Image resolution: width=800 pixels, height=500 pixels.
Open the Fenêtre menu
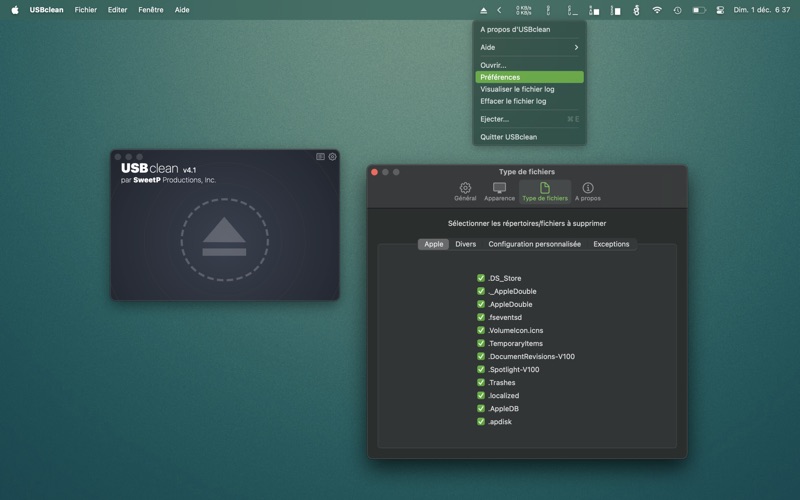151,10
